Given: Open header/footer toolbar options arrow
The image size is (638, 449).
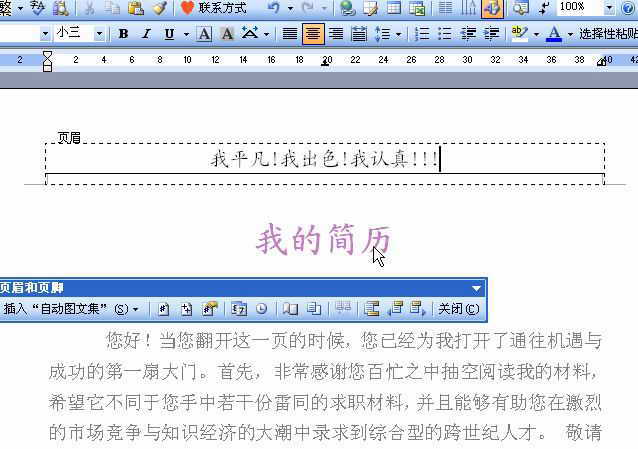Looking at the screenshot, I should [476, 288].
